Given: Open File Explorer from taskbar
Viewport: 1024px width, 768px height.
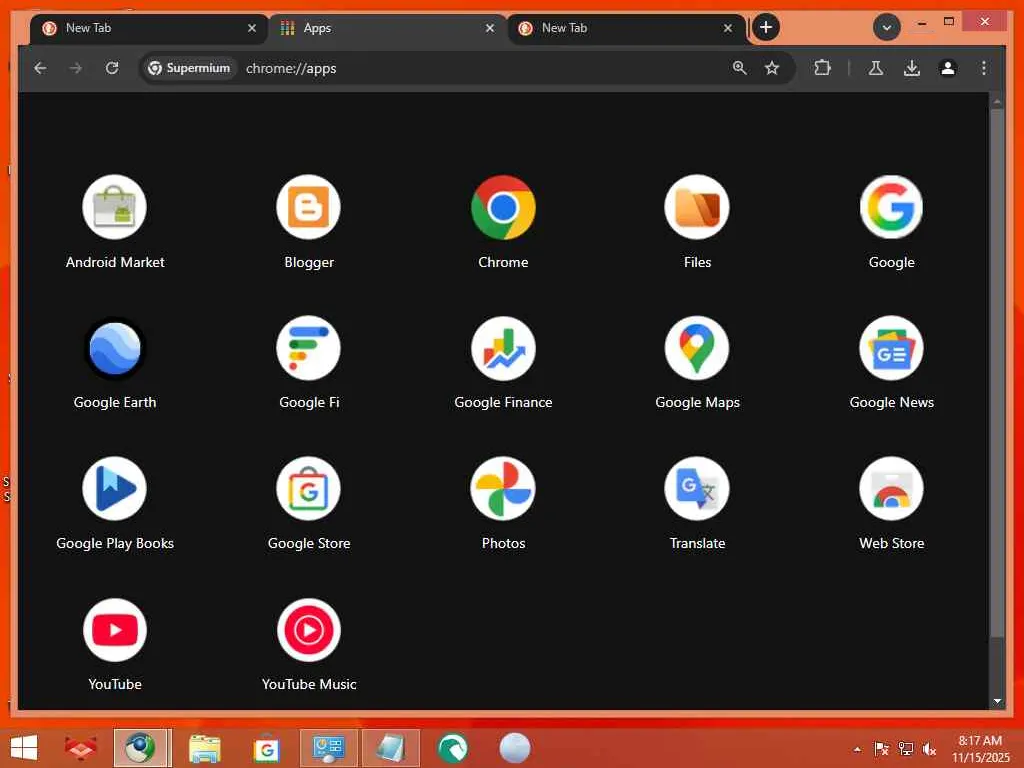Looking at the screenshot, I should (x=204, y=748).
